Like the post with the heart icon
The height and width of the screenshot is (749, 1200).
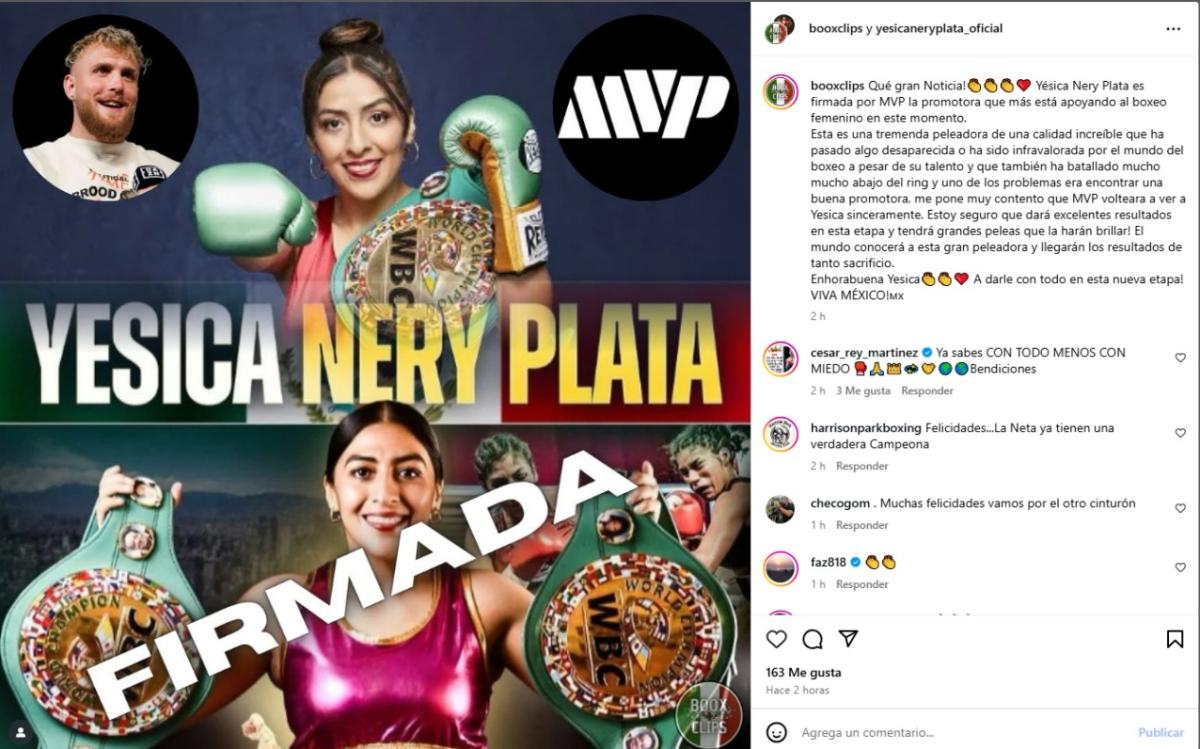click(x=776, y=639)
